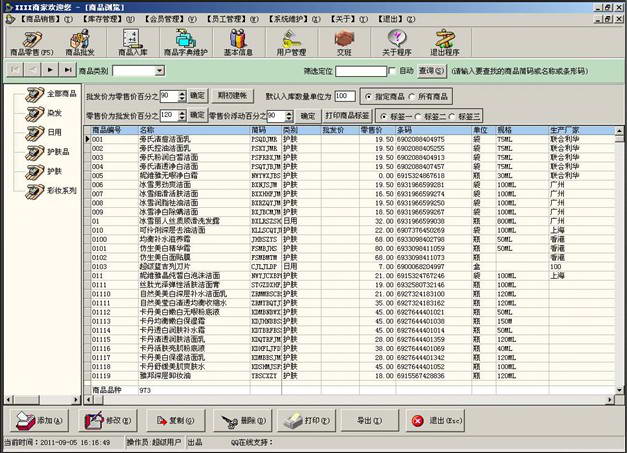The height and width of the screenshot is (453, 627).
Task: Select product row with 商品编号 001
Action: [x=349, y=140]
